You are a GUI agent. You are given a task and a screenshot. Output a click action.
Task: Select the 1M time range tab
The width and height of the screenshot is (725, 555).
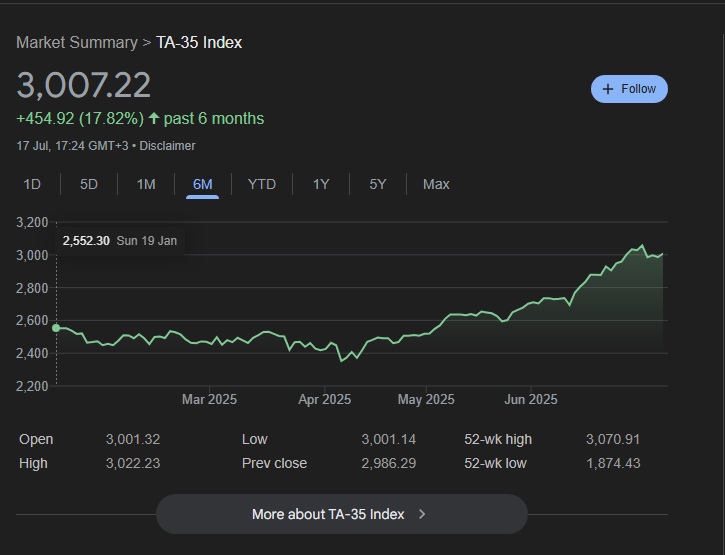click(x=146, y=184)
